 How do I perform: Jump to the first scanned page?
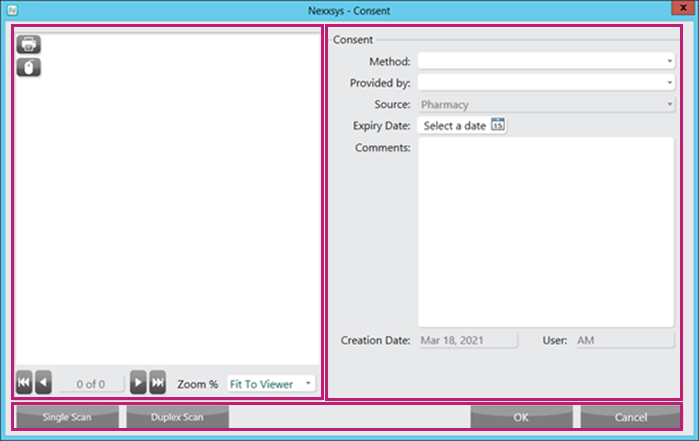(x=24, y=383)
